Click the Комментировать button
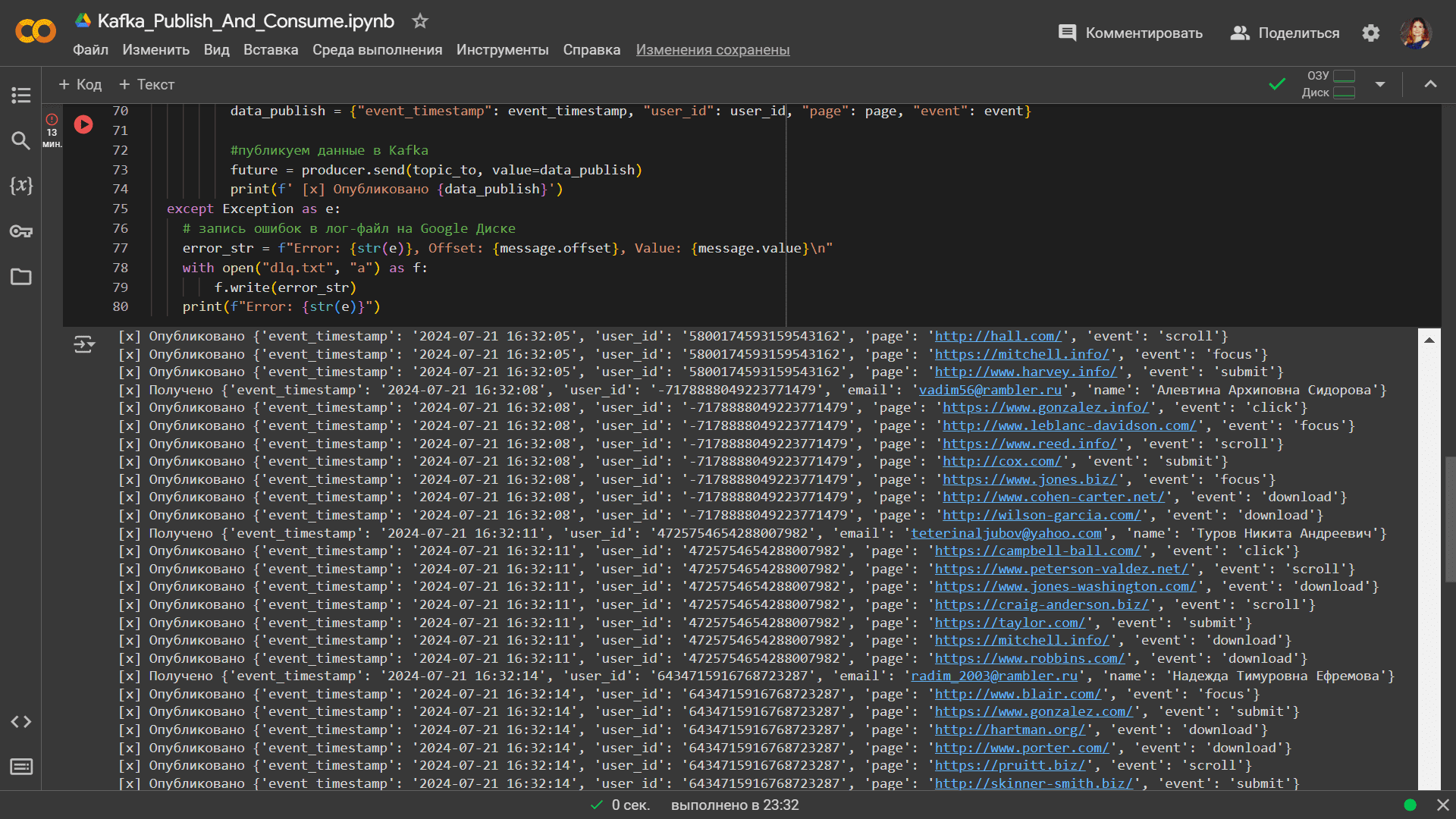This screenshot has height=819, width=1456. [1130, 33]
